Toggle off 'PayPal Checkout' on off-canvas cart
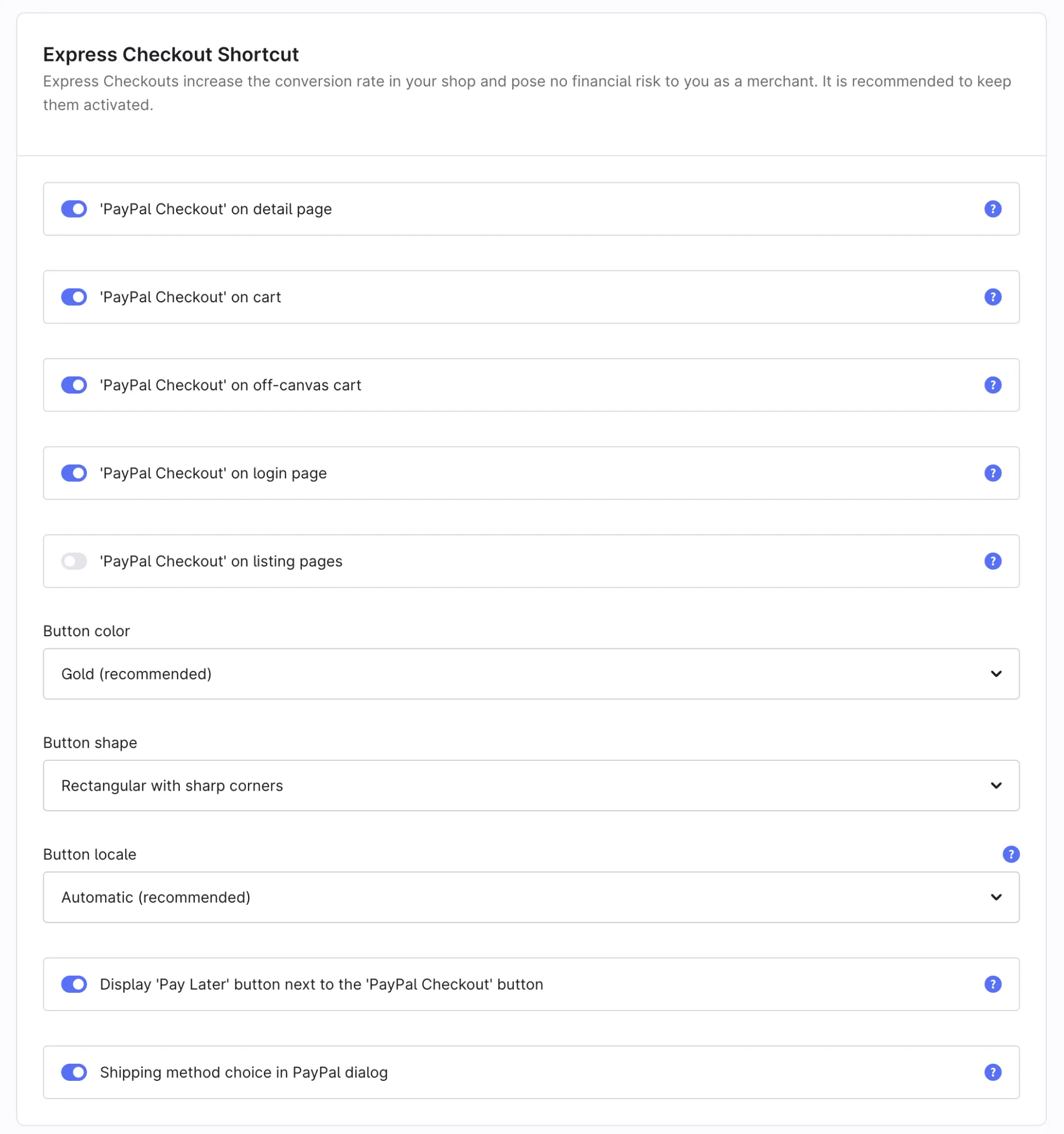Screen dimensions: 1064x1134 pyautogui.click(x=74, y=385)
